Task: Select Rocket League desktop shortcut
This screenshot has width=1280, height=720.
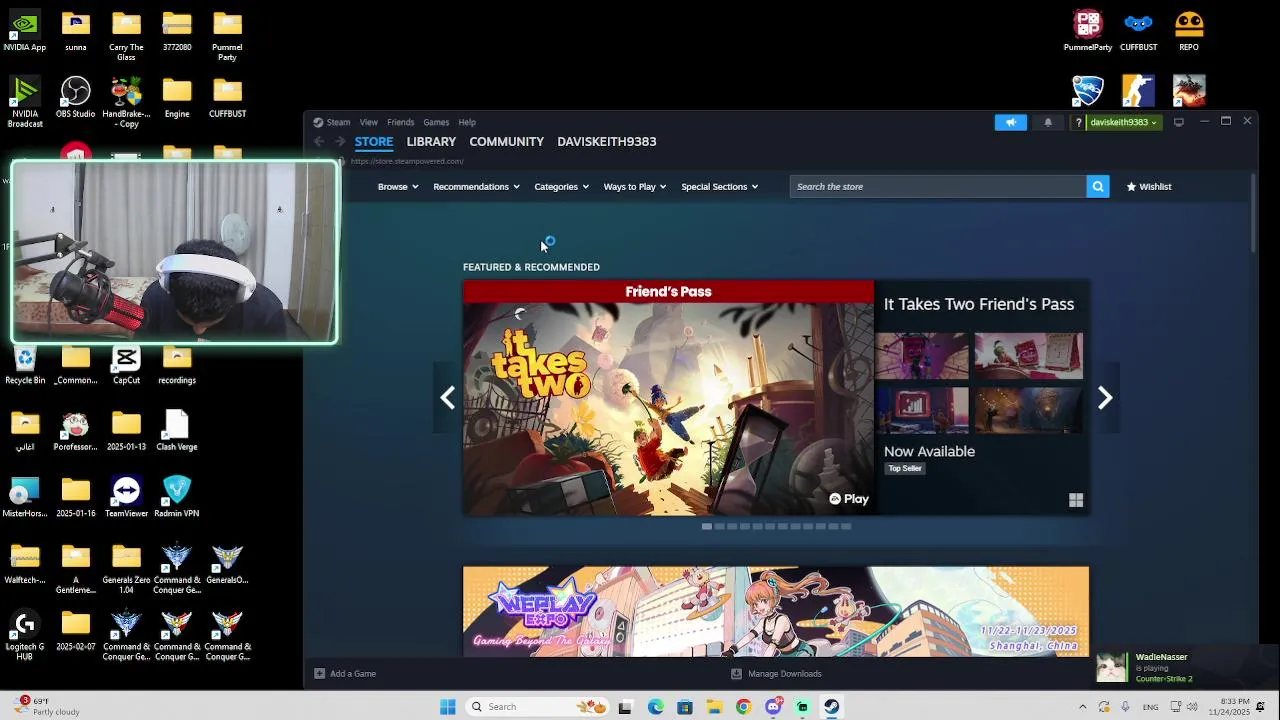Action: [1088, 91]
